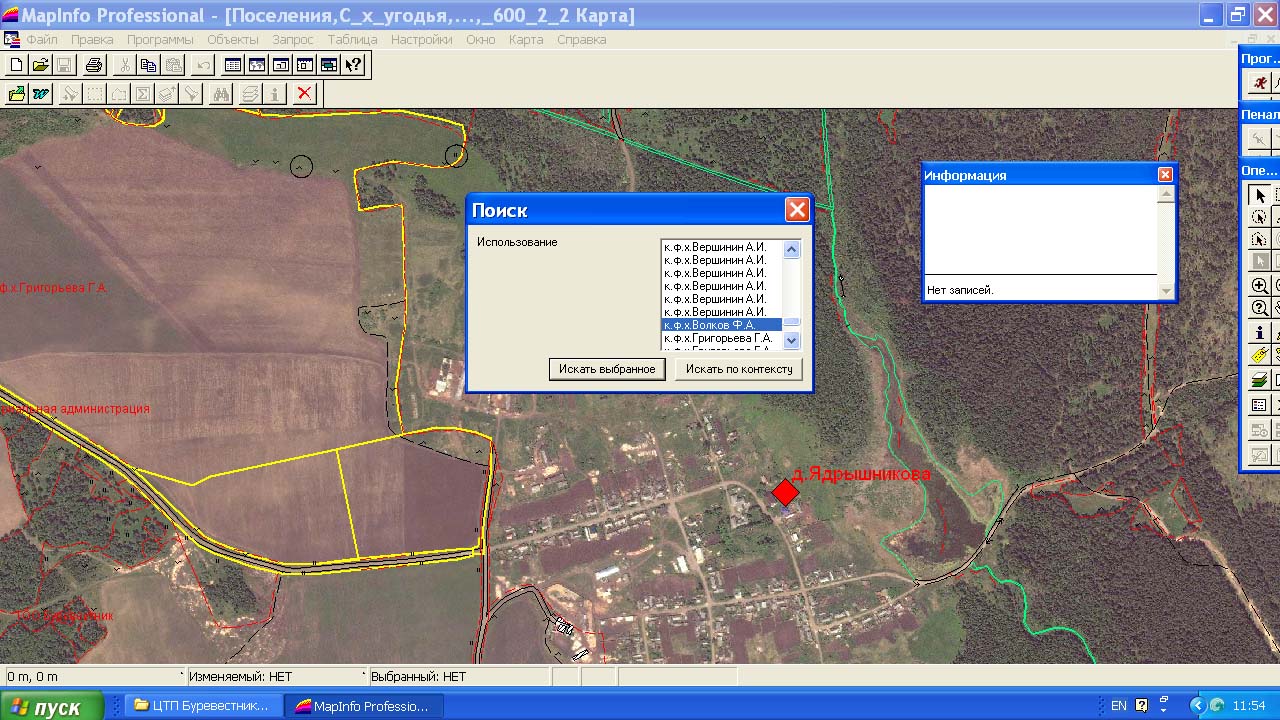Open the Объекты menu
Image resolution: width=1280 pixels, height=720 pixels.
(233, 40)
